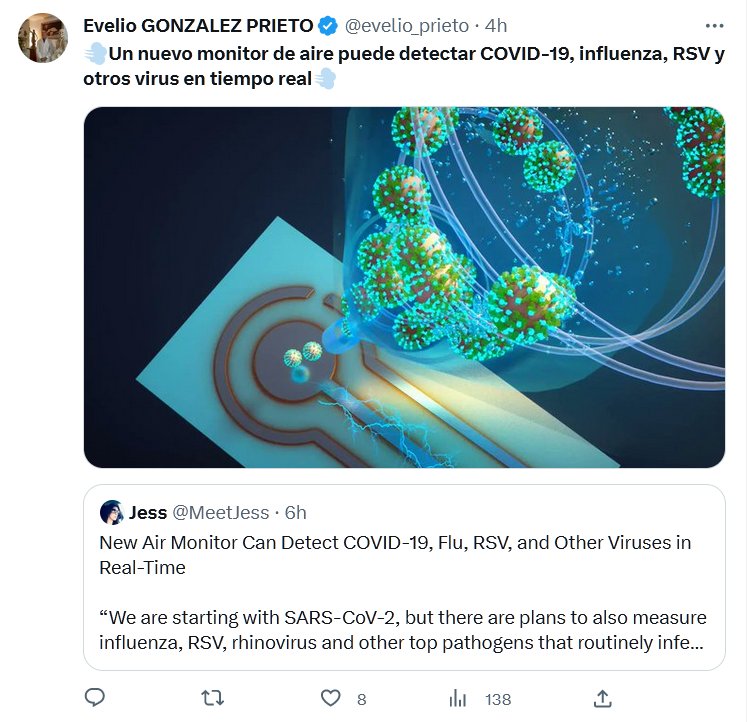This screenshot has width=754, height=722.
Task: Click the Jess display name in quote
Action: pyautogui.click(x=148, y=513)
